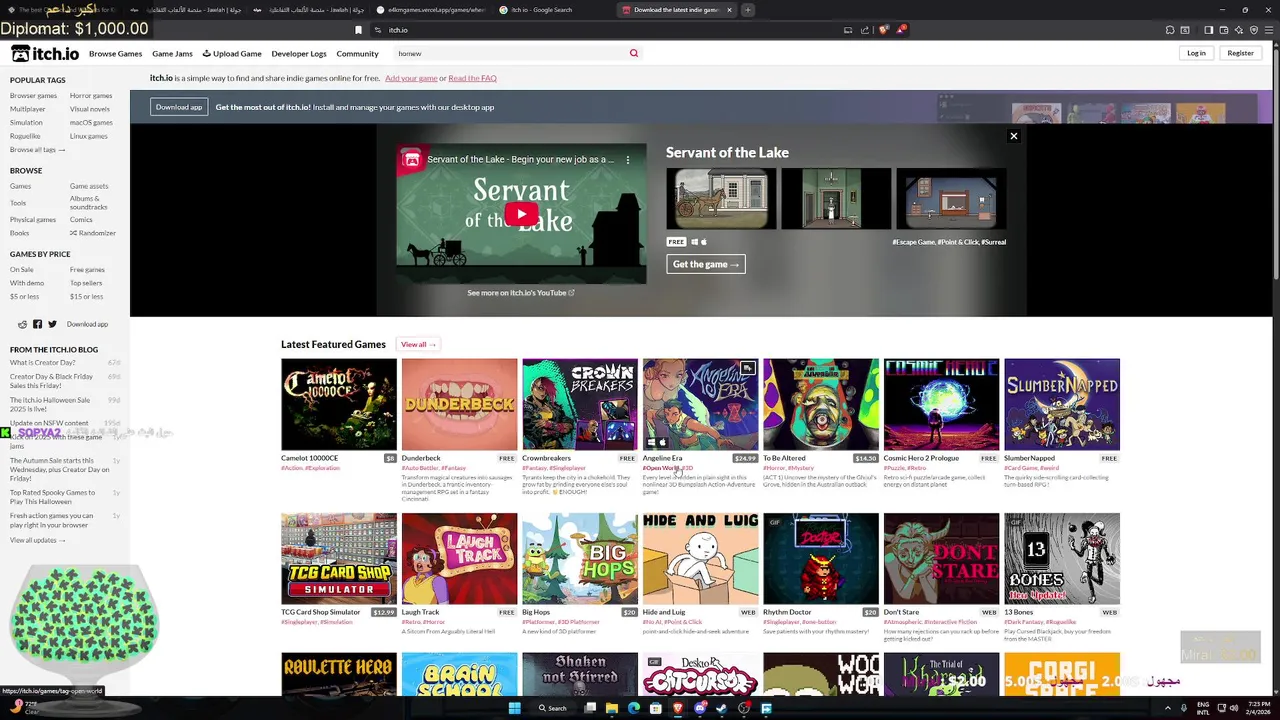Click the Hide and Luig title
Image resolution: width=1280 pixels, height=720 pixels.
(664, 612)
